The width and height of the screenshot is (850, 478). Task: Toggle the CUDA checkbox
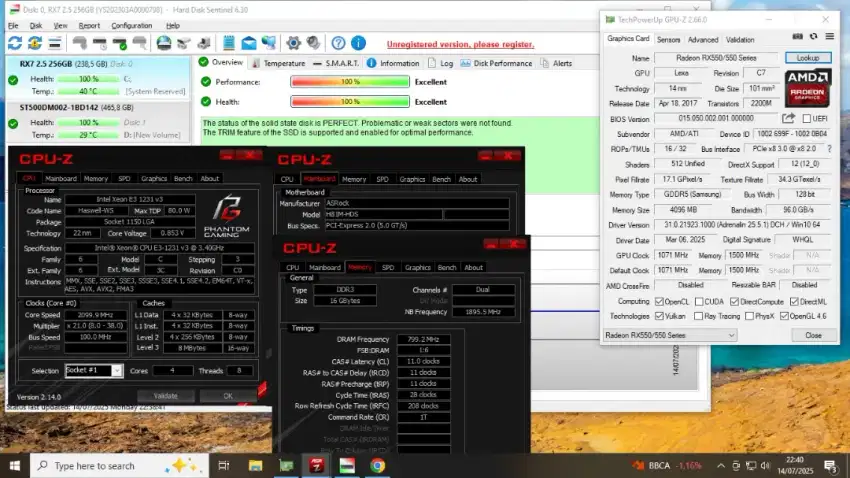(699, 302)
